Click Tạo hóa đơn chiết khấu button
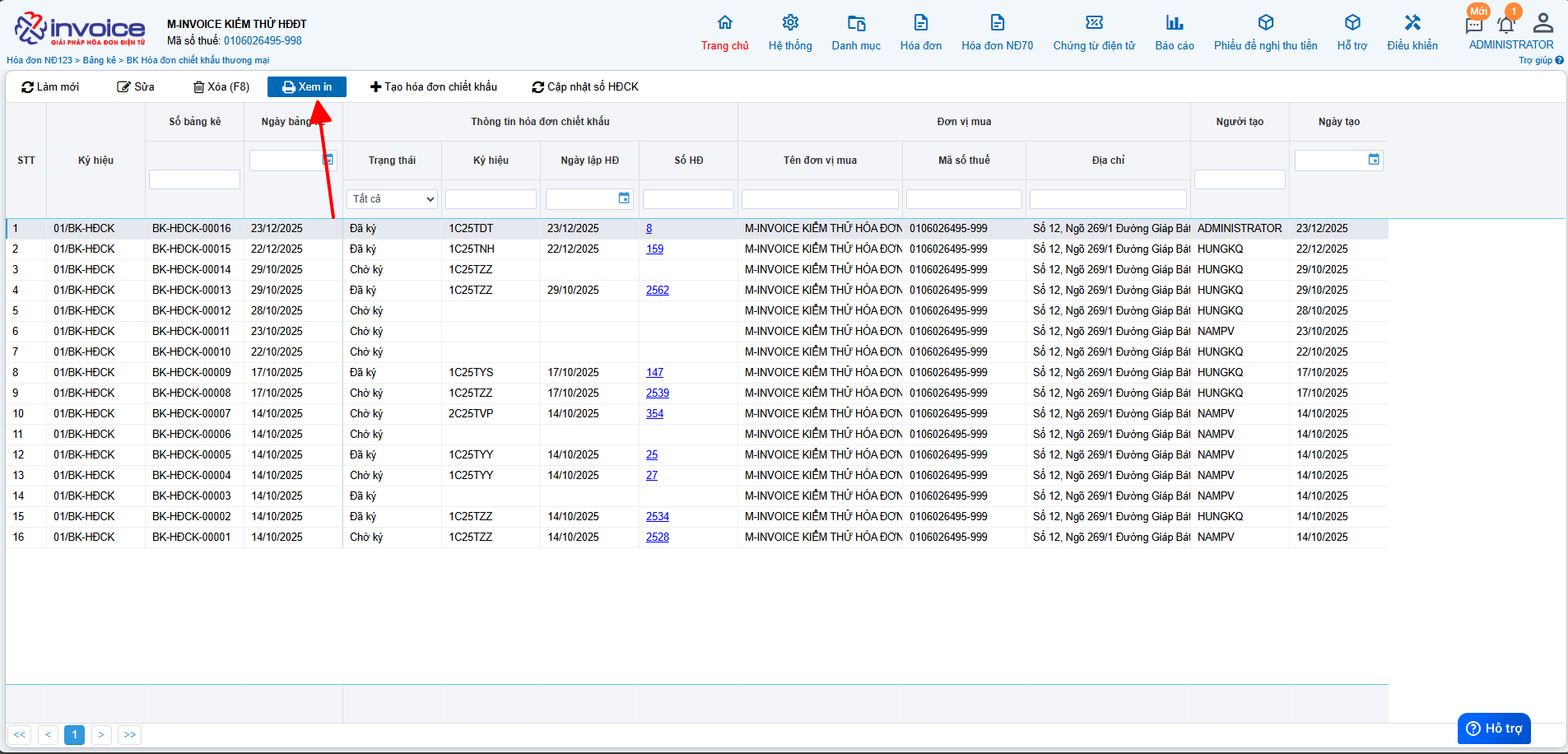 pyautogui.click(x=434, y=87)
